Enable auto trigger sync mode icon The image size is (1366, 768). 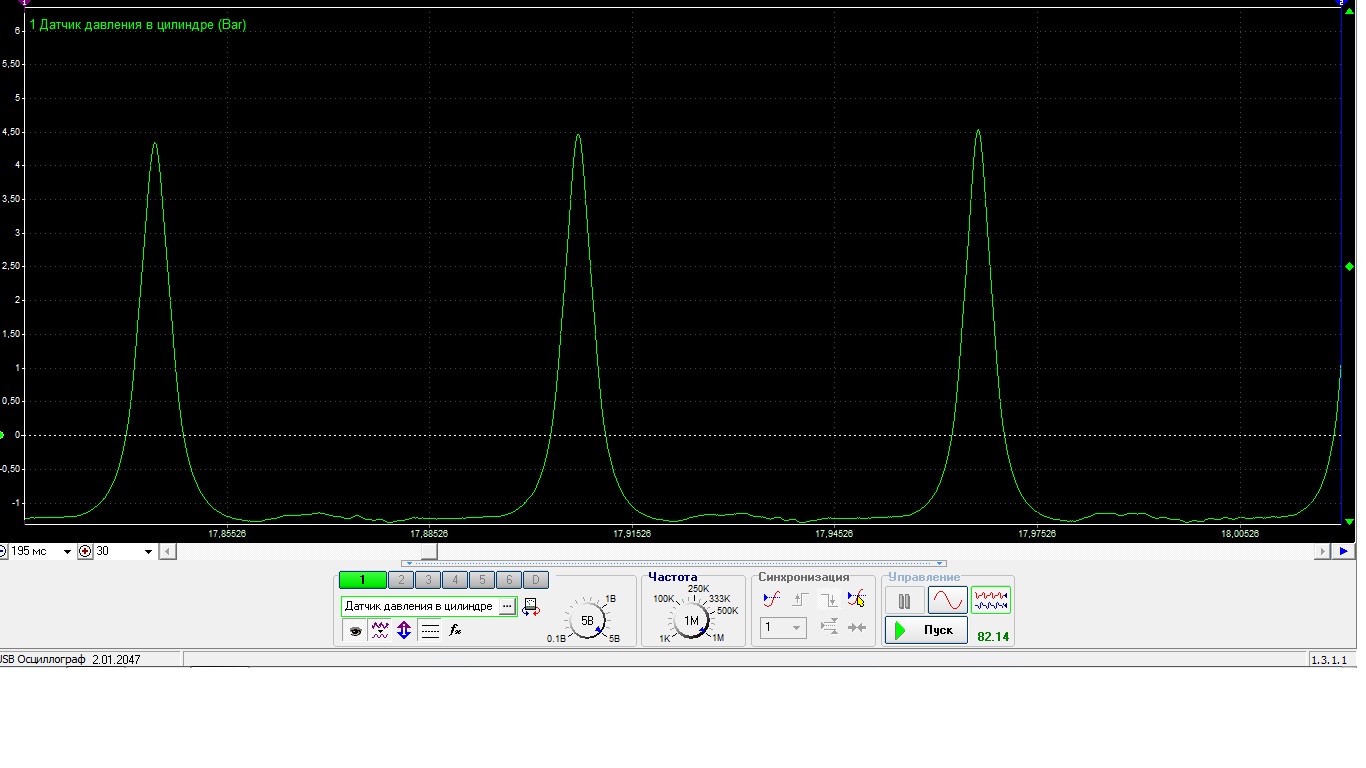pos(771,600)
